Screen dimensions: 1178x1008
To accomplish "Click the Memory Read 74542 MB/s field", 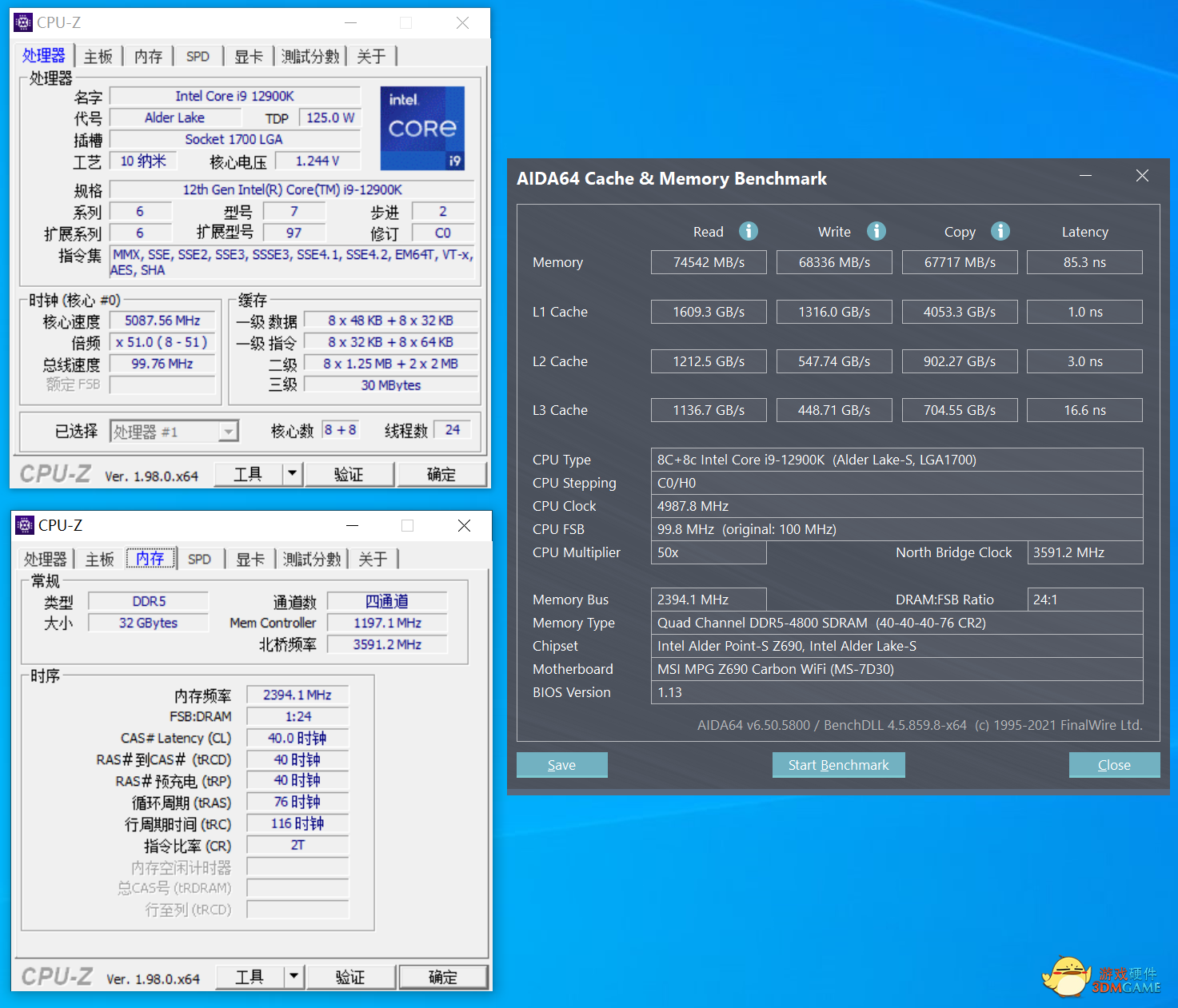I will pos(709,262).
